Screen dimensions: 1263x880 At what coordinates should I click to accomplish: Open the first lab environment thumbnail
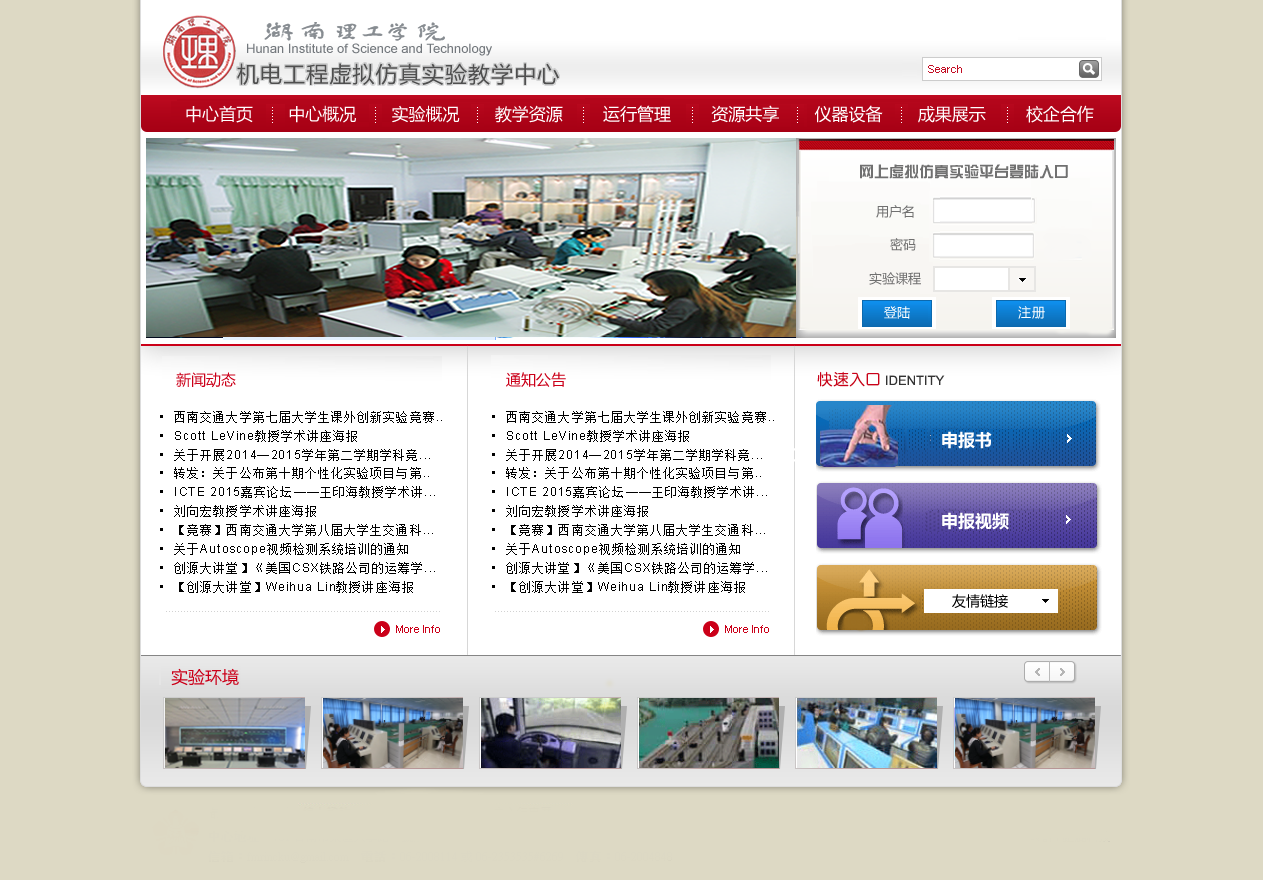coord(235,733)
